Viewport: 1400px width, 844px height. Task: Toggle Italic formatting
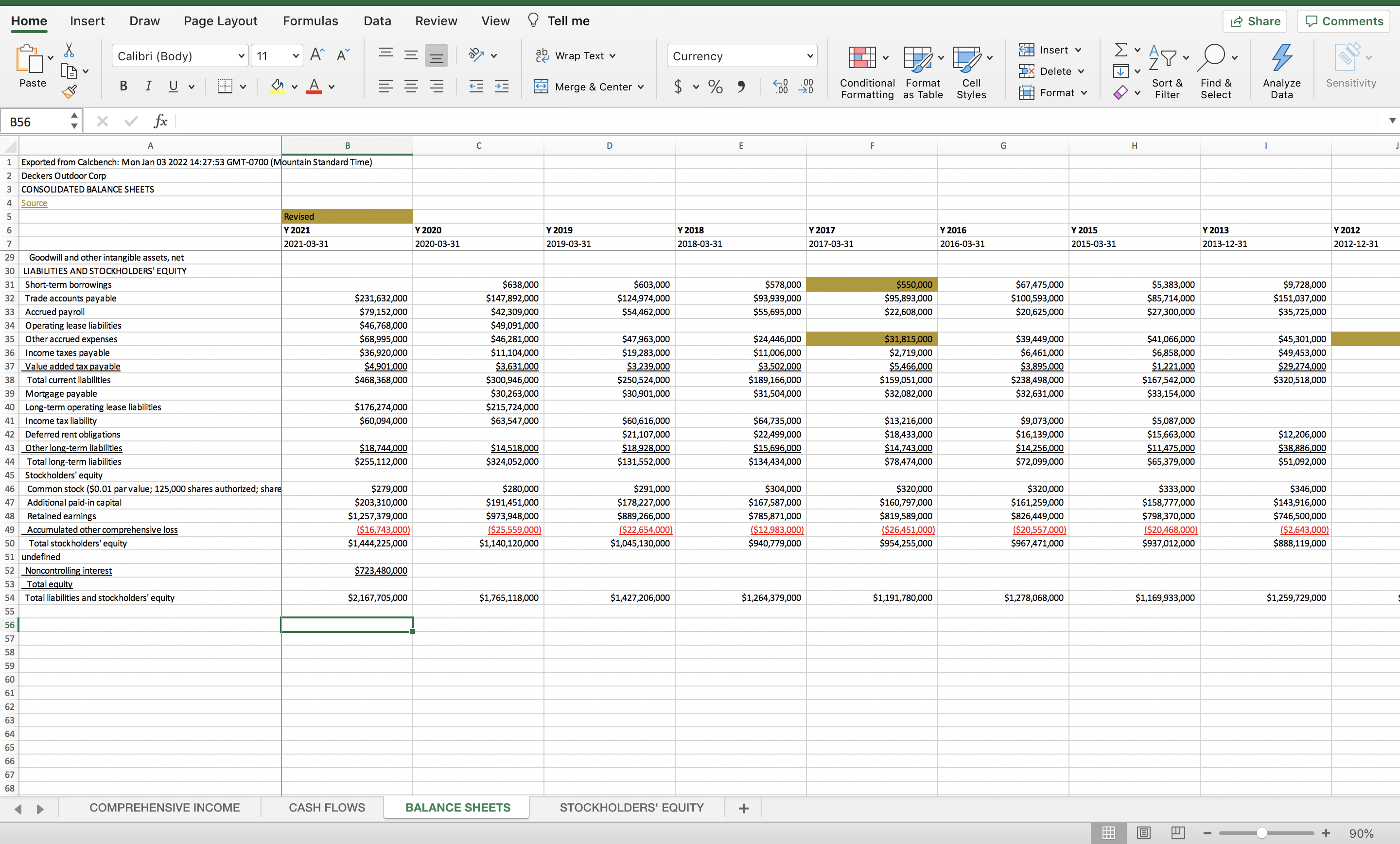click(x=148, y=87)
